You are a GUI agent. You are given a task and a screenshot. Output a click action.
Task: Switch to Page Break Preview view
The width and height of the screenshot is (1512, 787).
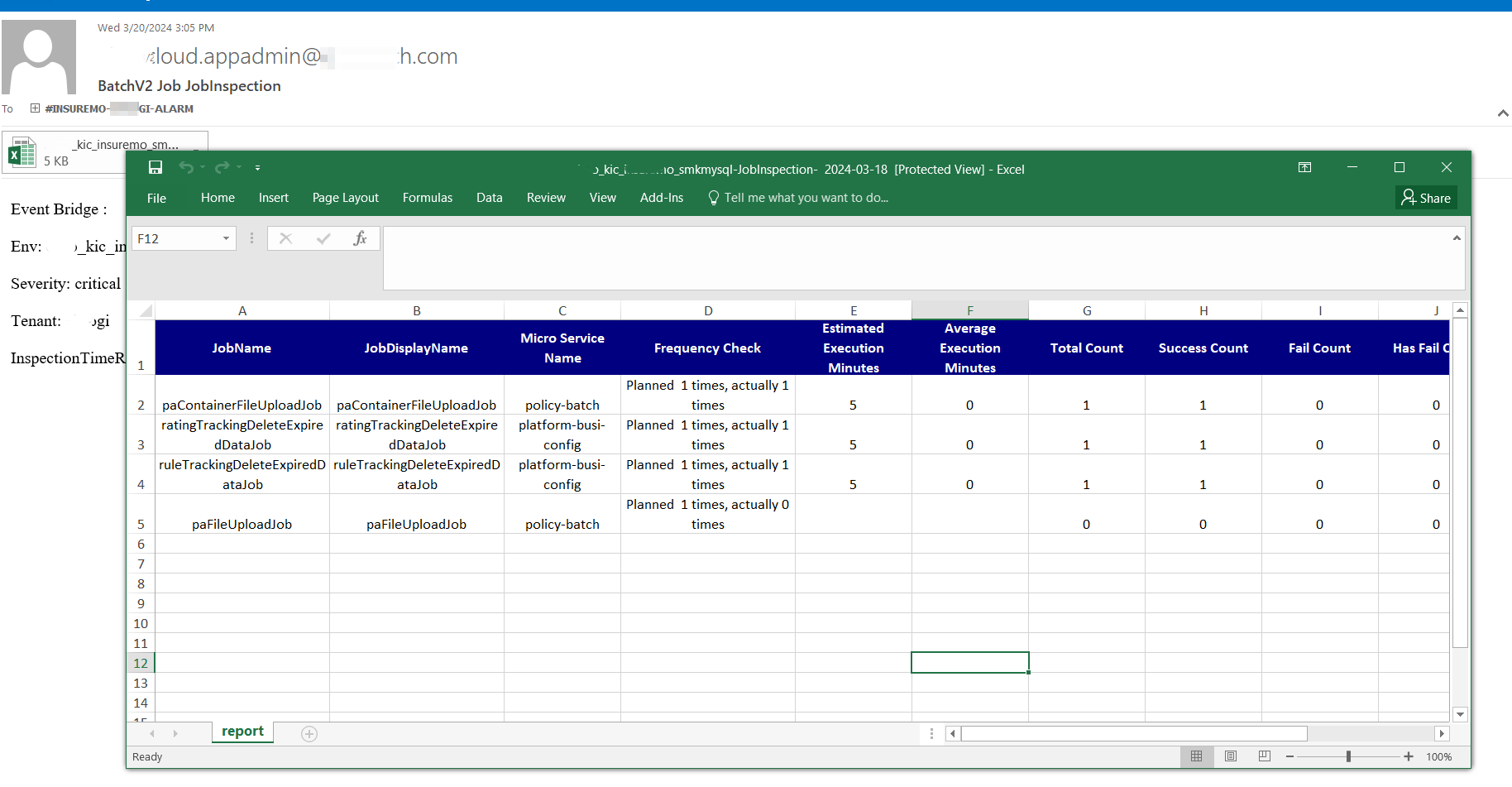pos(1265,756)
